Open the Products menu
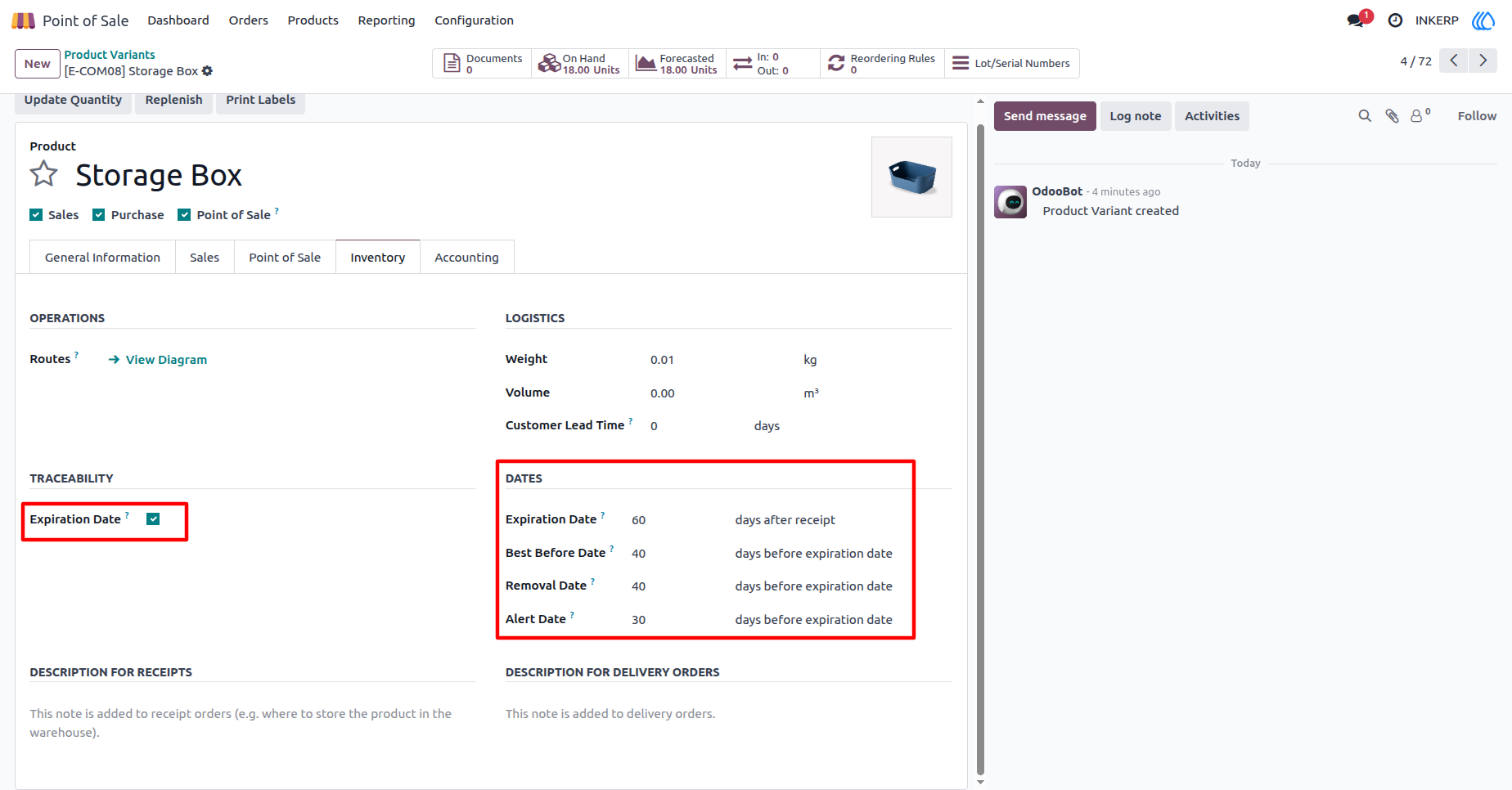1512x790 pixels. click(x=313, y=20)
